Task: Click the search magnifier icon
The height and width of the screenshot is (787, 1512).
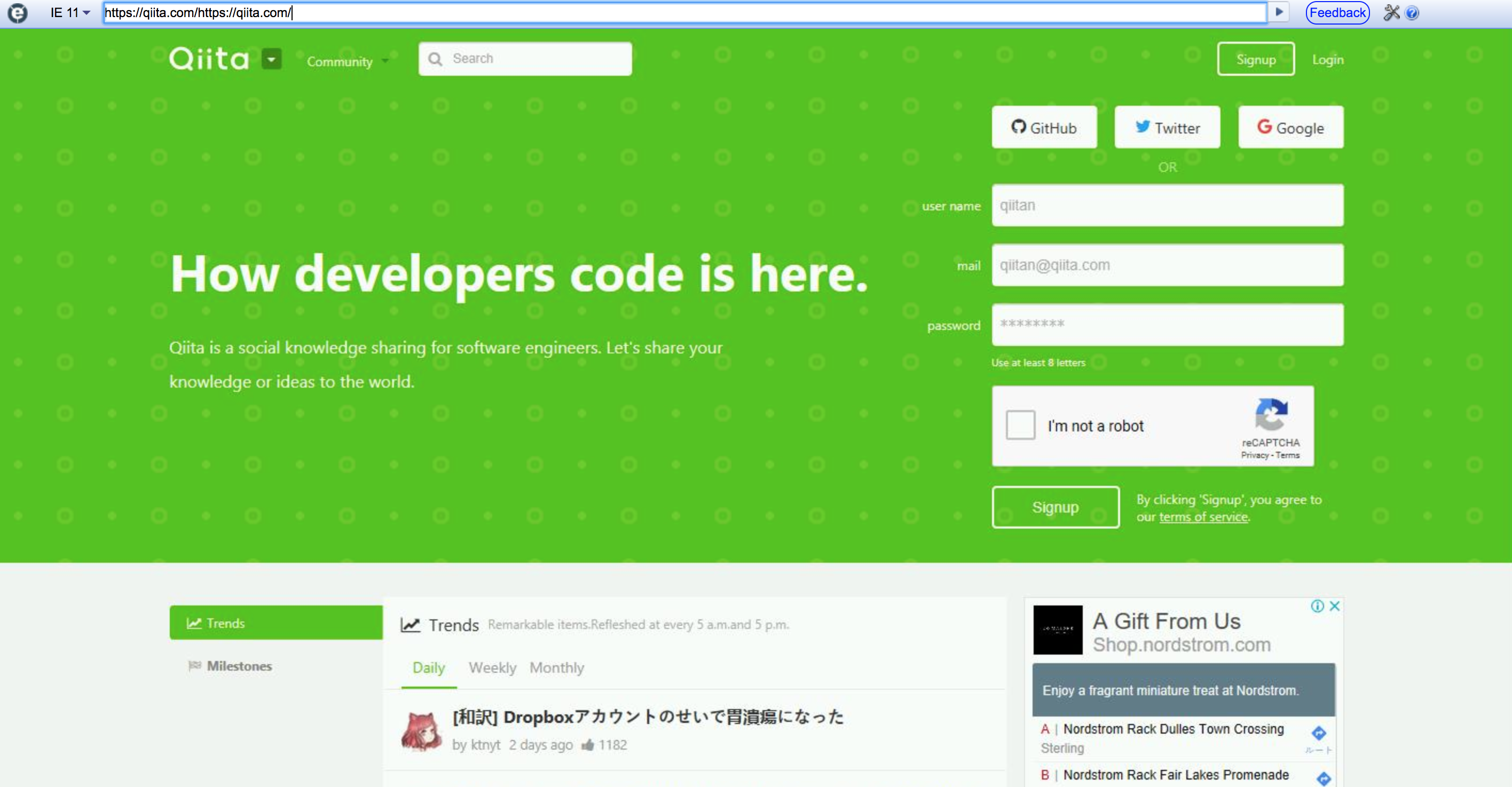Action: tap(435, 59)
